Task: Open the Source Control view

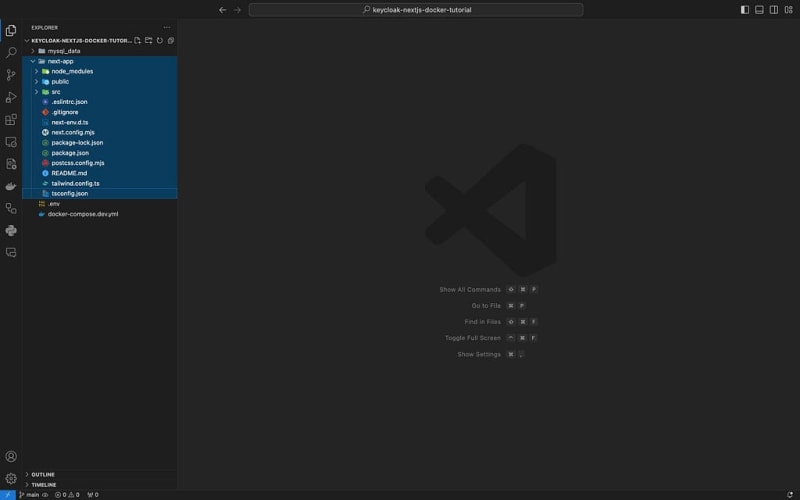Action: [x=11, y=75]
